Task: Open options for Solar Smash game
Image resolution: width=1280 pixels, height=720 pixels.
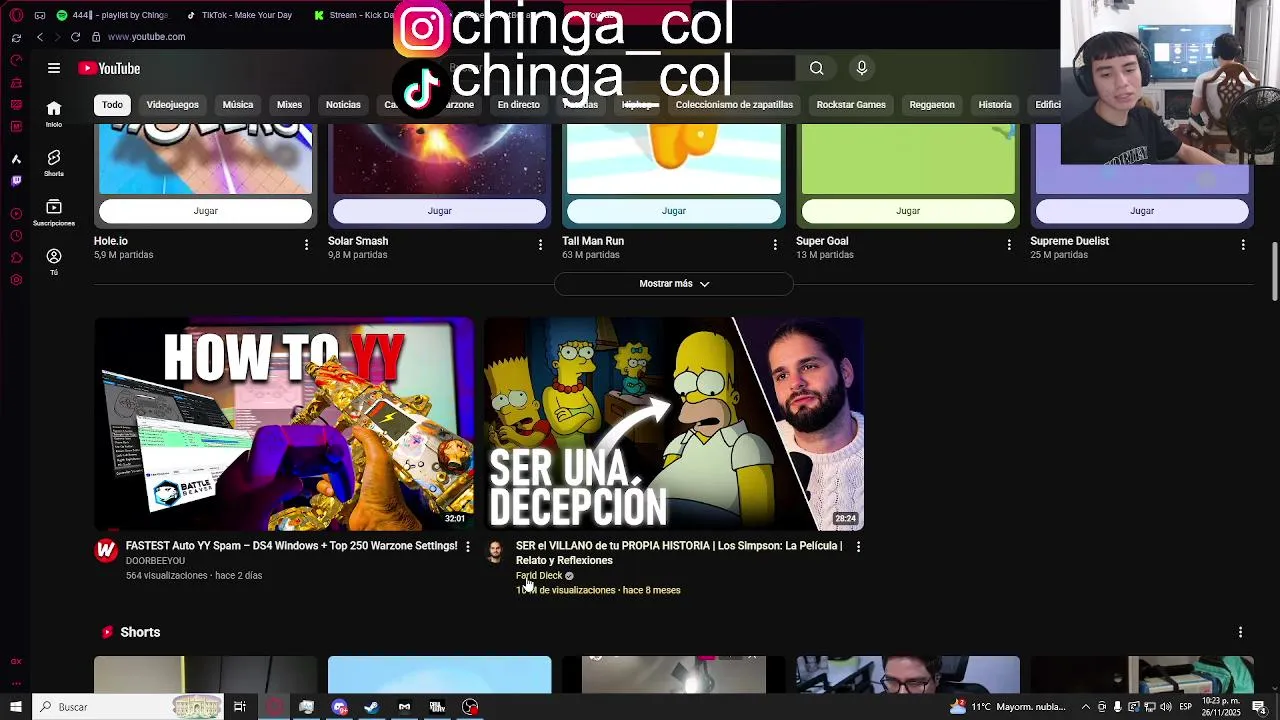Action: 540,244
